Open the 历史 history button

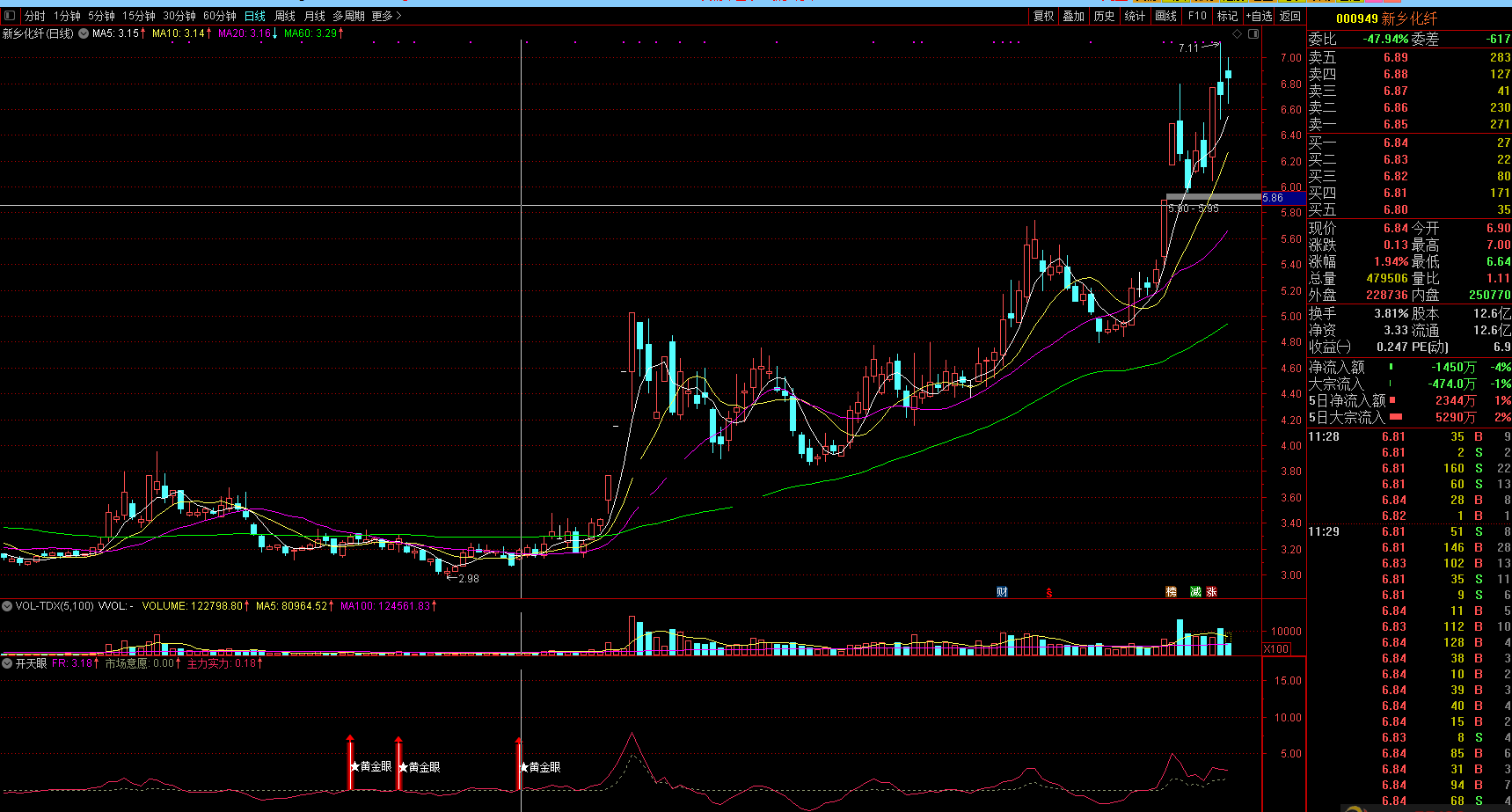pyautogui.click(x=1105, y=16)
